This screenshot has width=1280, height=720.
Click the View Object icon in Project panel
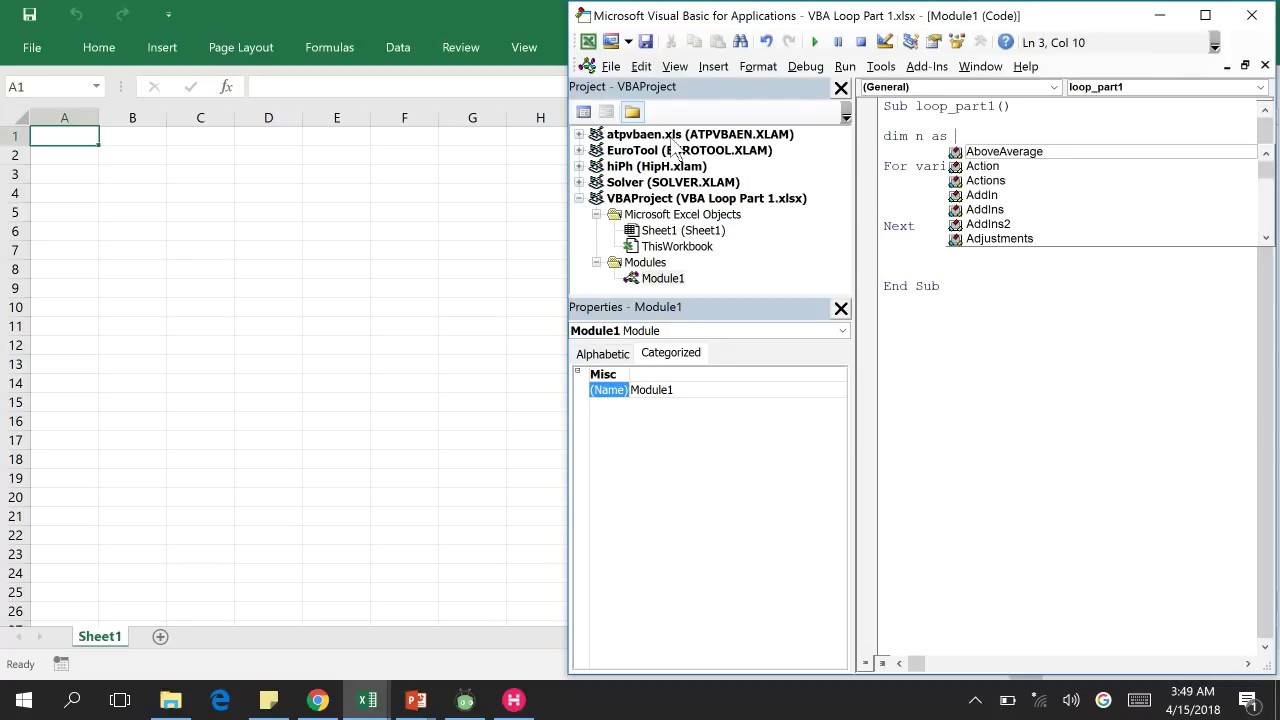point(607,112)
